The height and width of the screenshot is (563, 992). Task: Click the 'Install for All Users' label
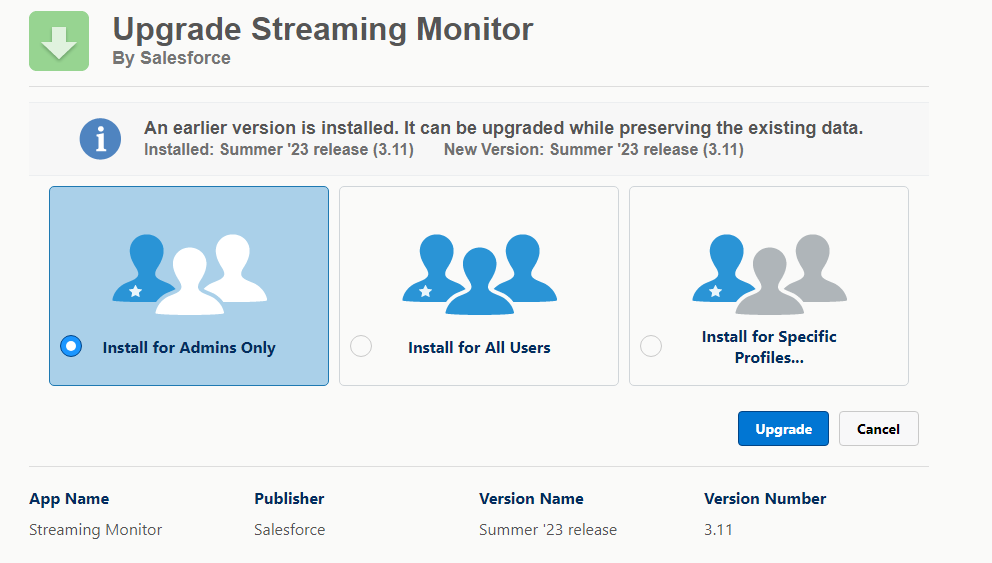coord(480,347)
